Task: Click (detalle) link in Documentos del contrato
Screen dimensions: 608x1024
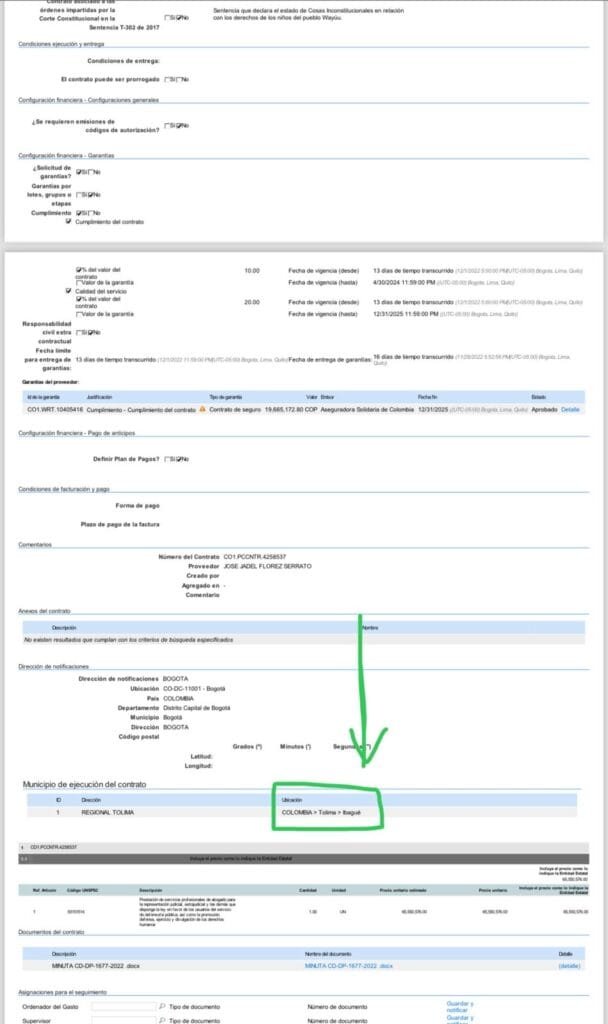Action: click(x=569, y=965)
